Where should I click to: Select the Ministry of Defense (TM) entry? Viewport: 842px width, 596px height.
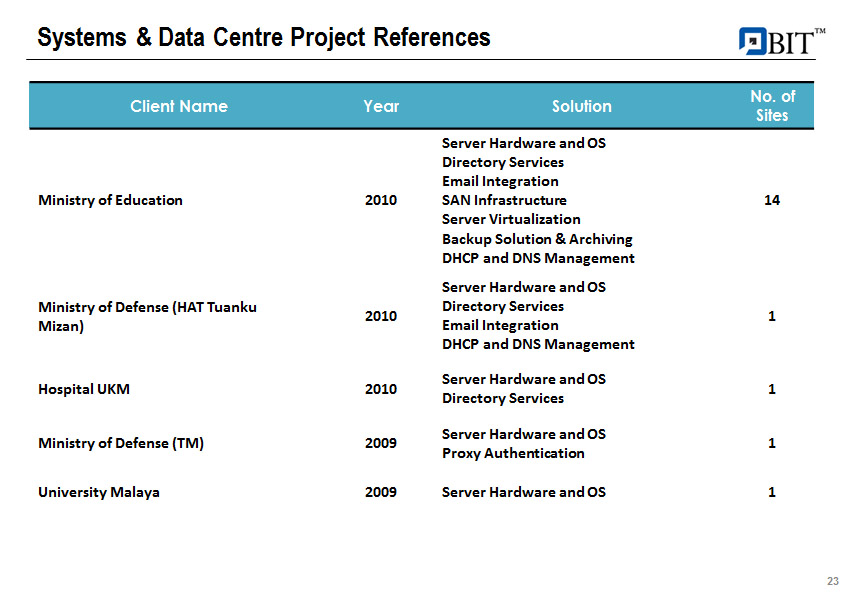click(x=121, y=443)
